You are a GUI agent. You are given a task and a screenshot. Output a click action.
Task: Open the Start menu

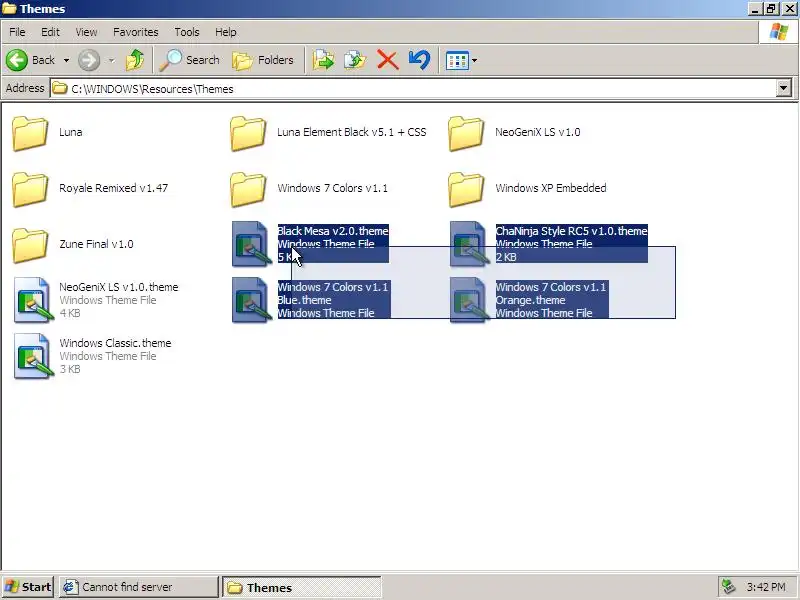[28, 587]
